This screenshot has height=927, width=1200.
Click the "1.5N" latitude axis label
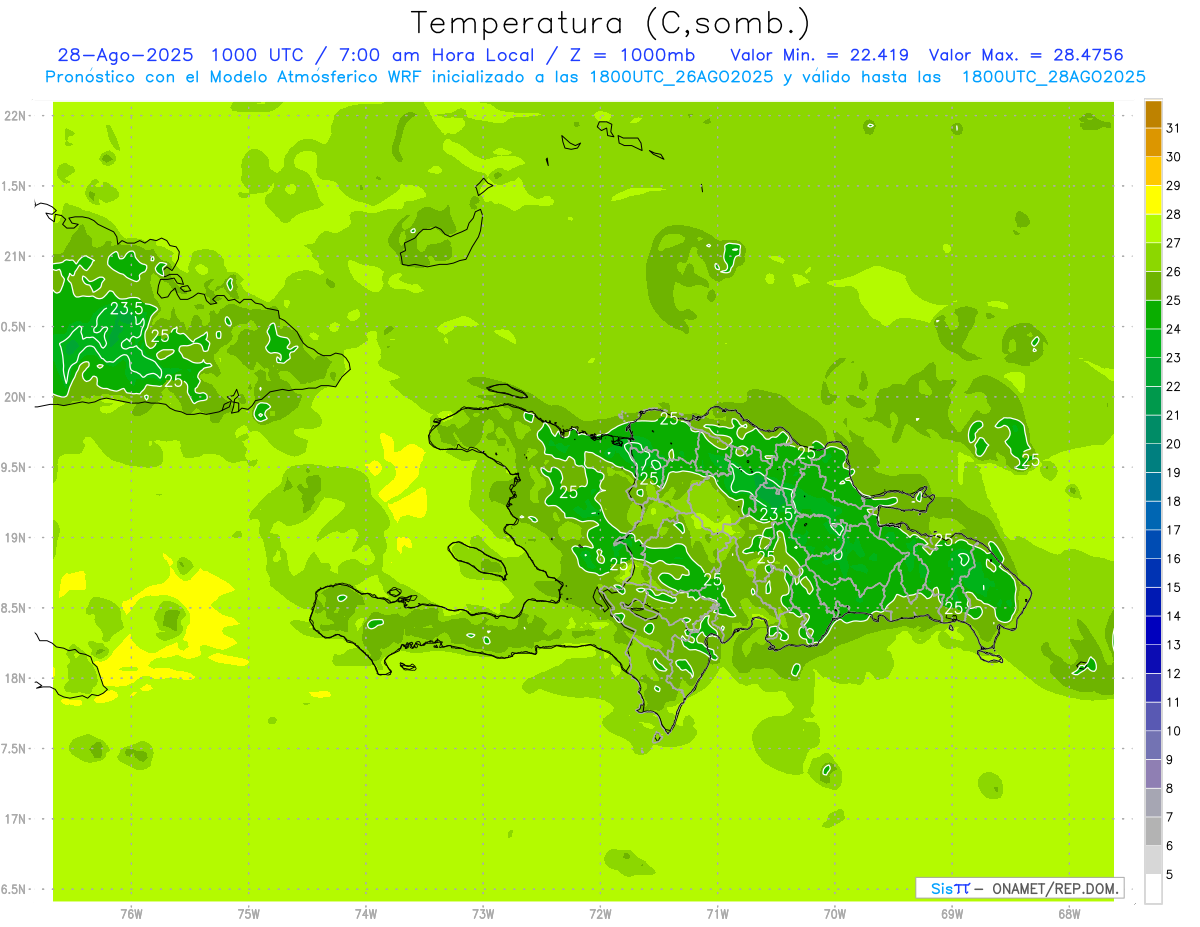[15, 186]
